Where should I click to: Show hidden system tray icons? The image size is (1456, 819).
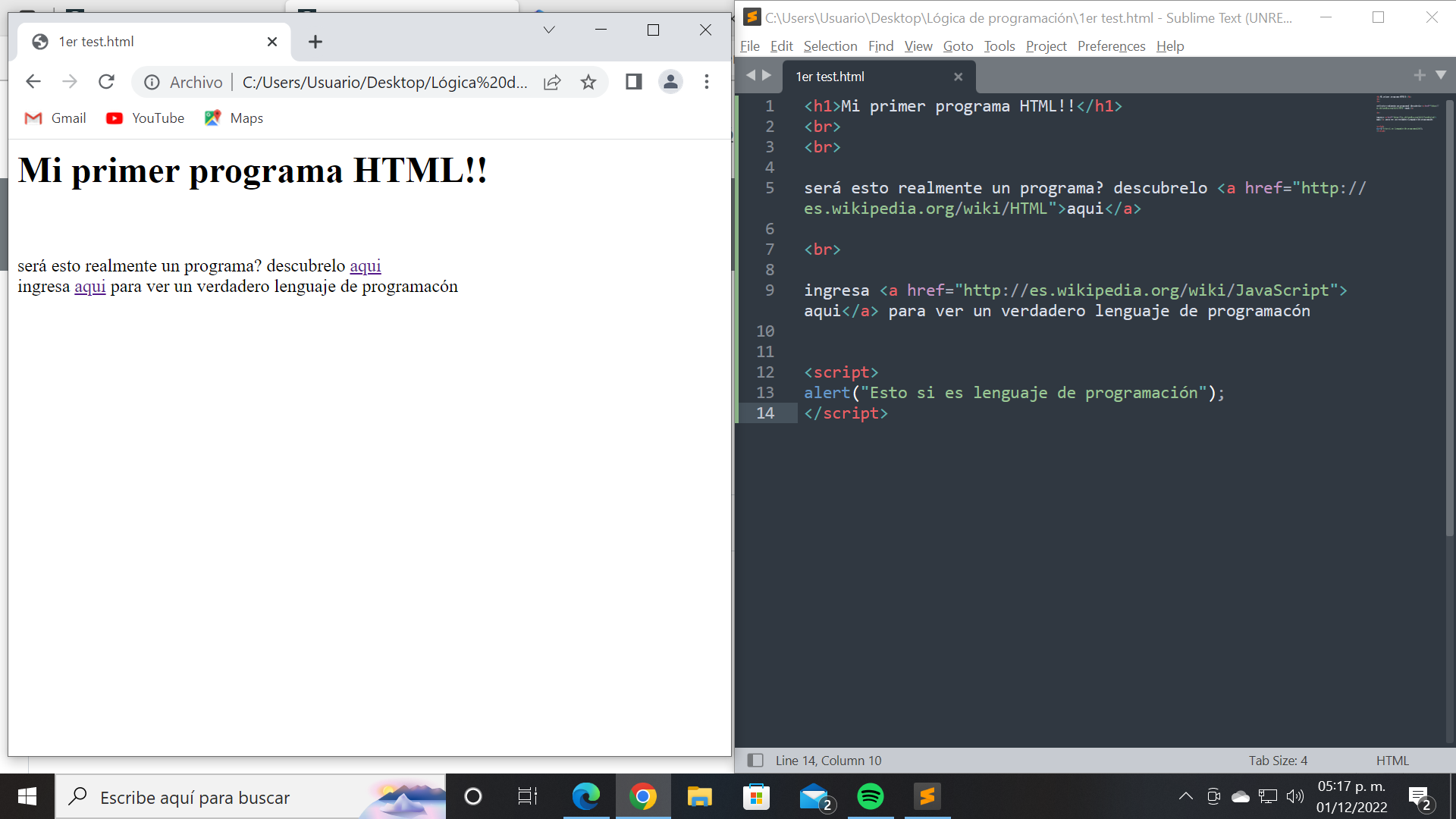pos(1185,796)
